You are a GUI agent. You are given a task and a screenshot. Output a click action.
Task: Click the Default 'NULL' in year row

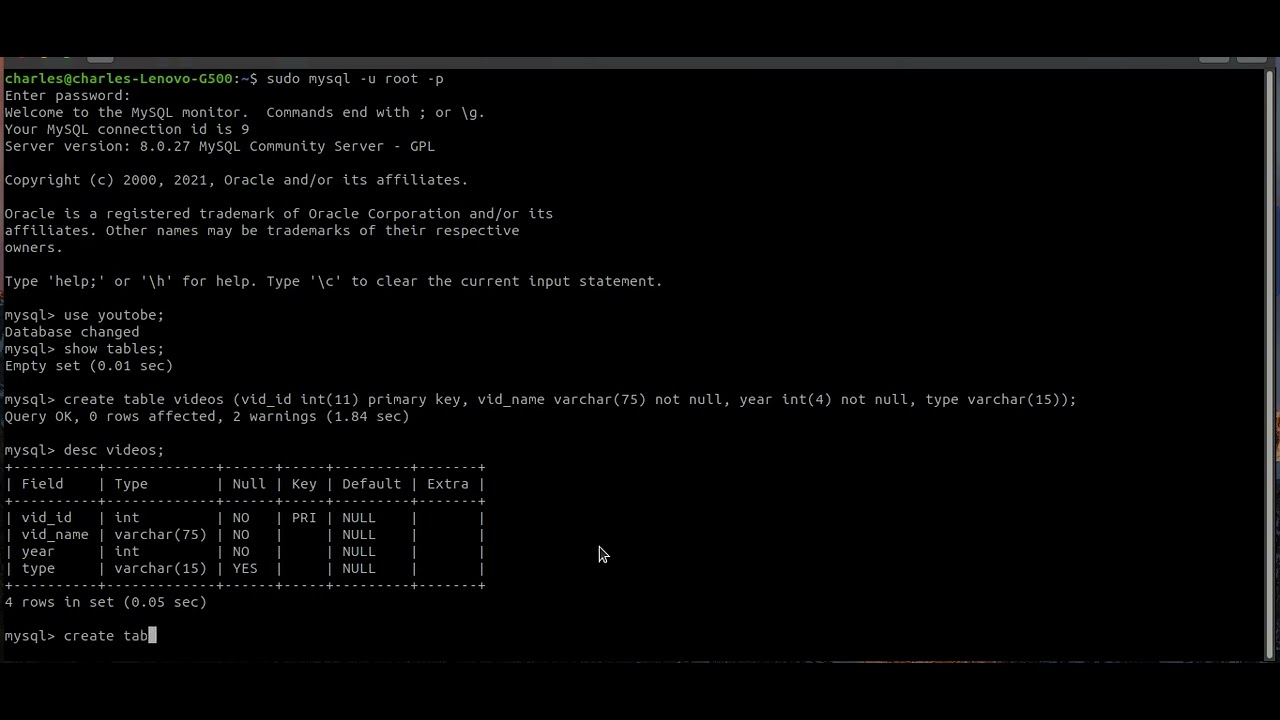click(359, 552)
